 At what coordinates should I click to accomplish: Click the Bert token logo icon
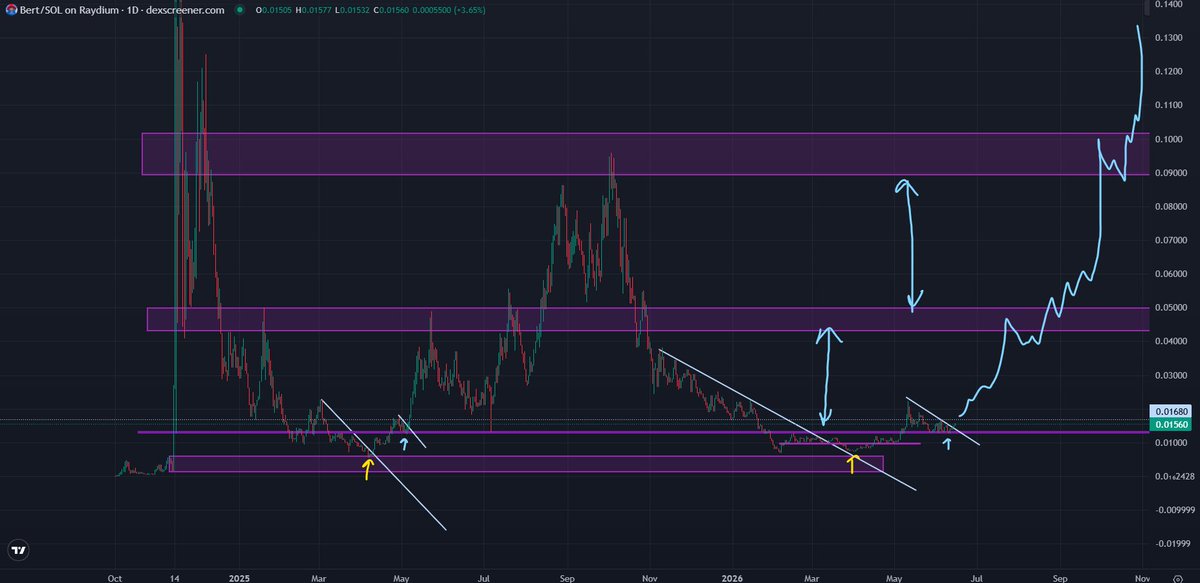click(x=9, y=10)
